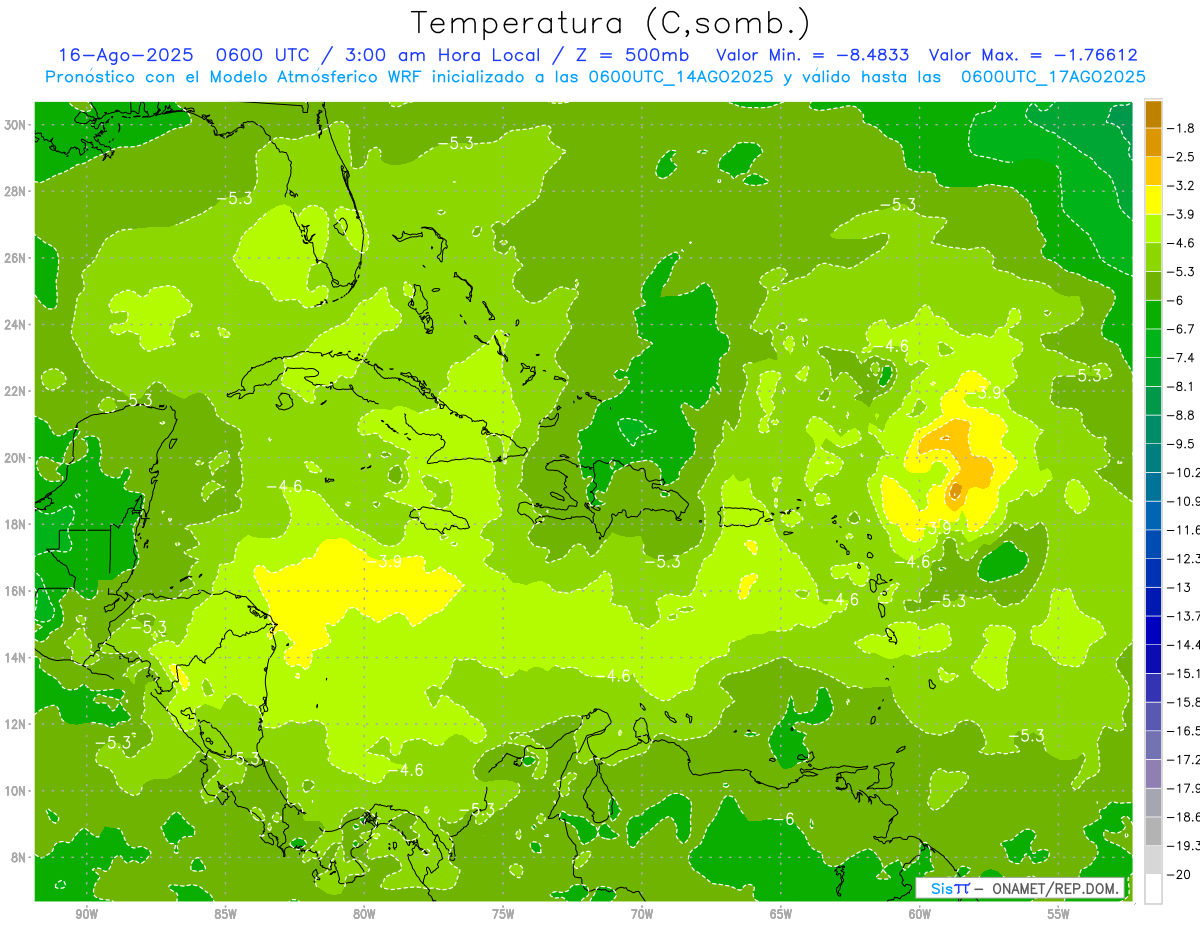
Task: Click the '-1.8' color scale value
Action: coord(1183,128)
